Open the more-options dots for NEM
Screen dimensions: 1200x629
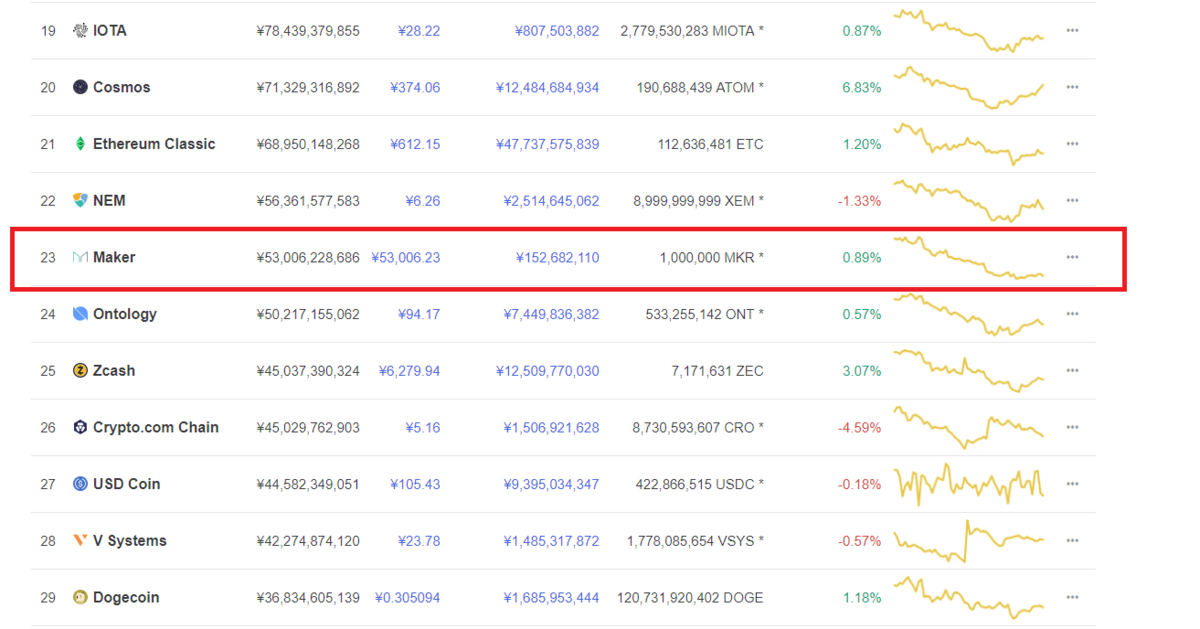coord(1072,201)
